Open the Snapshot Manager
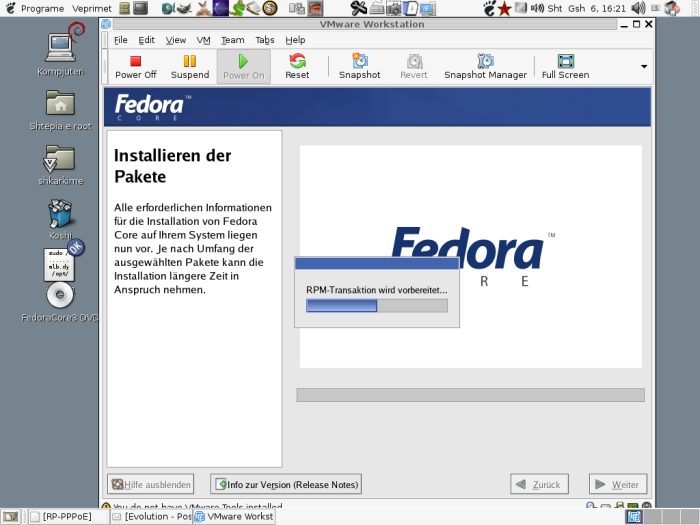 click(x=485, y=67)
